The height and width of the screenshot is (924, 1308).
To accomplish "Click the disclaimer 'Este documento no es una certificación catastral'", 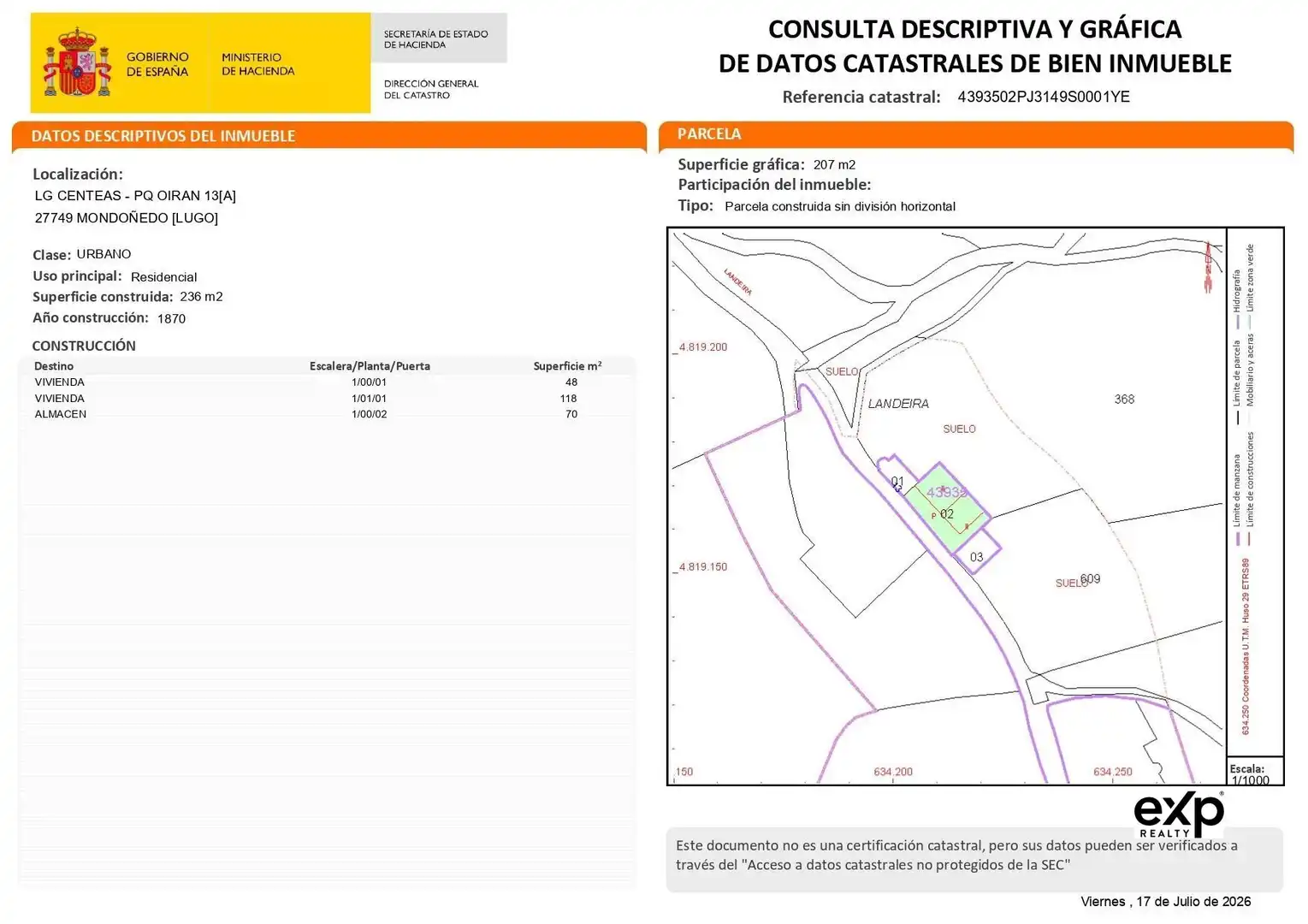I will point(830,845).
